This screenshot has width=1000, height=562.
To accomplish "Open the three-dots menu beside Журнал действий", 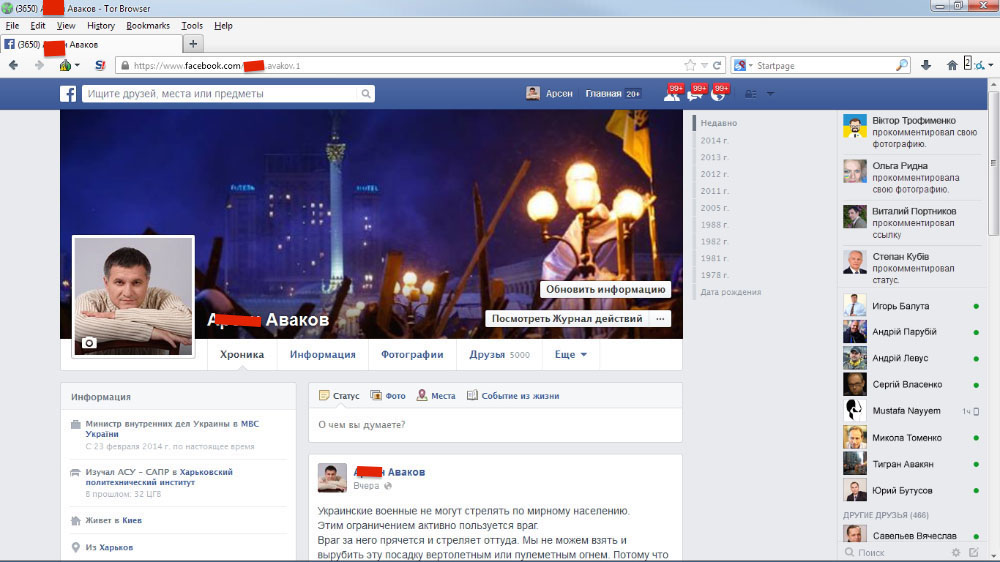I will tap(659, 319).
